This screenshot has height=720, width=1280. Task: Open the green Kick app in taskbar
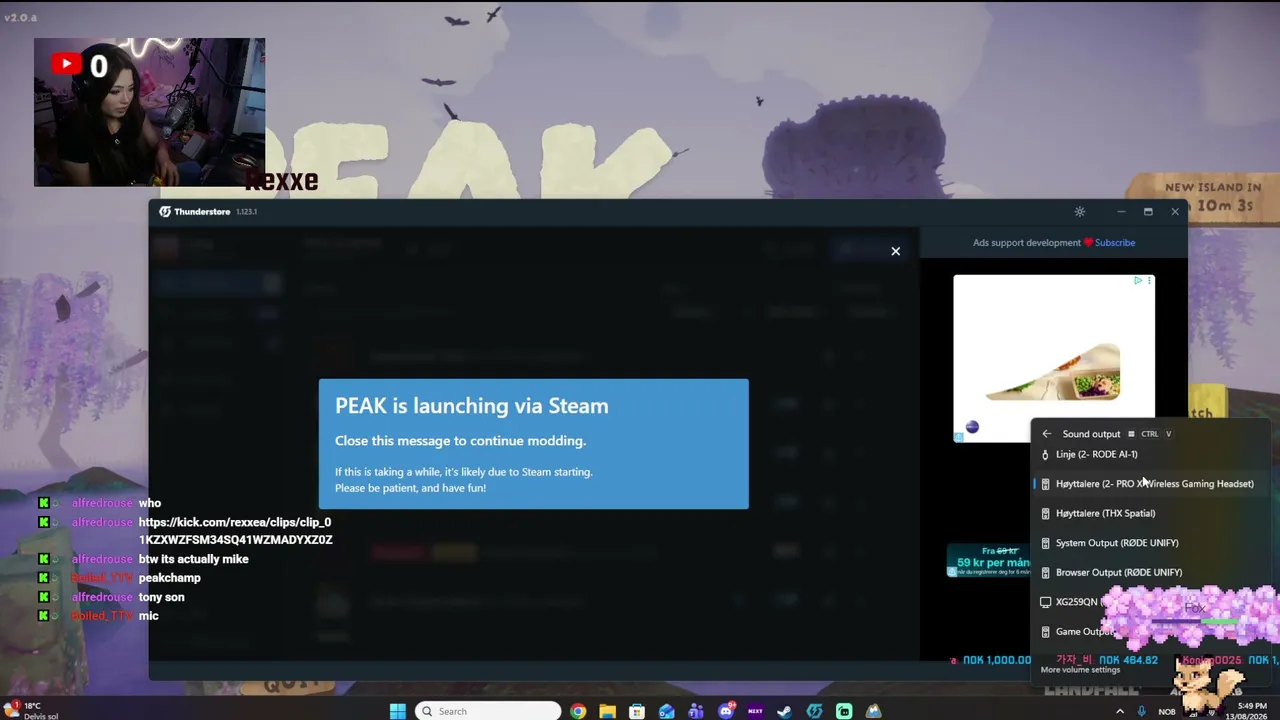[844, 711]
